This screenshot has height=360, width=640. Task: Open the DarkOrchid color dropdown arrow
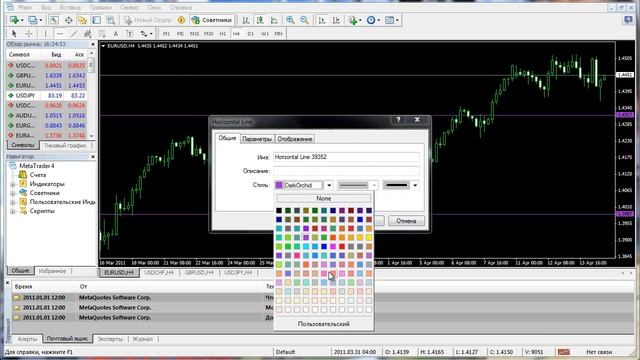coord(329,185)
